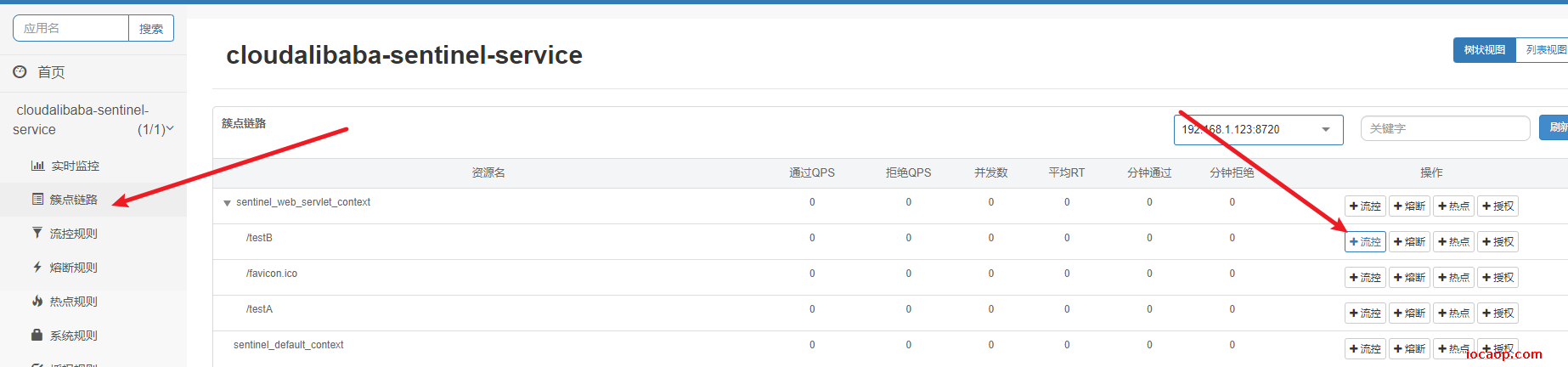This screenshot has height=367, width=1568.
Task: Click the 拒绝QPS column header
Action: pyautogui.click(x=908, y=172)
